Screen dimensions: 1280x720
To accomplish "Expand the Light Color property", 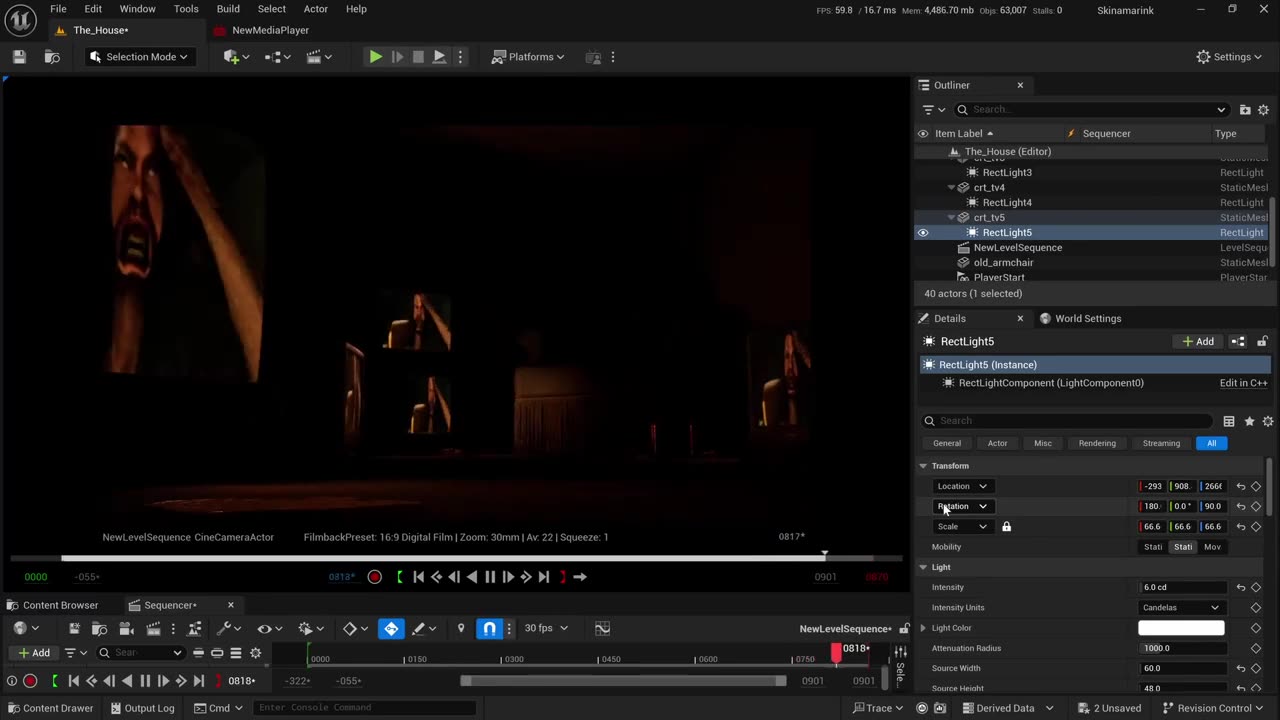I will pos(923,628).
